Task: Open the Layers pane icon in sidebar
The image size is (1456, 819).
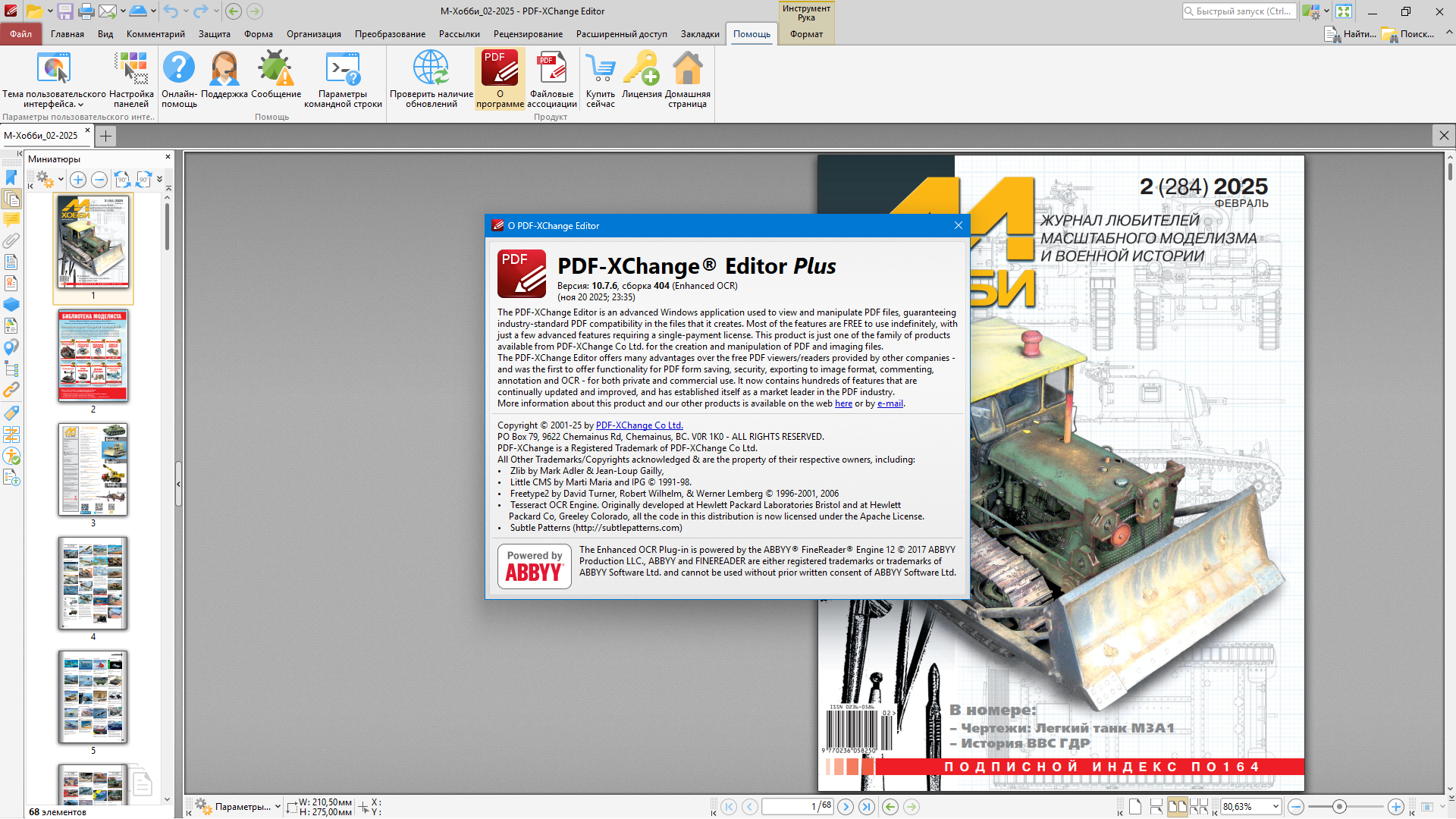Action: pyautogui.click(x=11, y=305)
